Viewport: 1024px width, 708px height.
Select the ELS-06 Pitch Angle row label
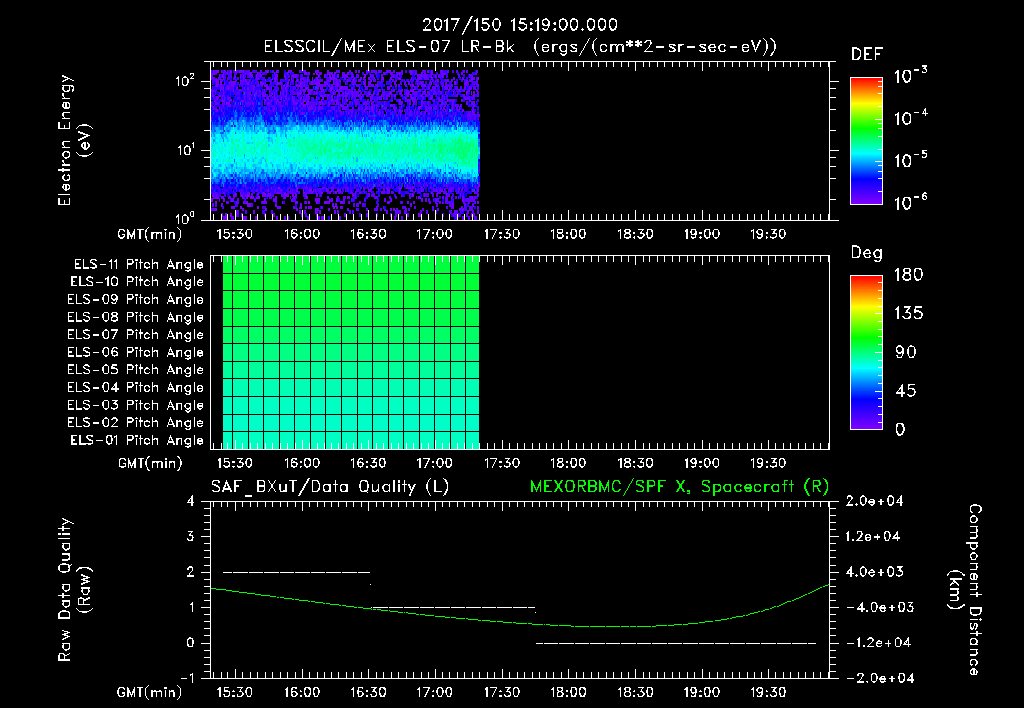click(x=136, y=352)
